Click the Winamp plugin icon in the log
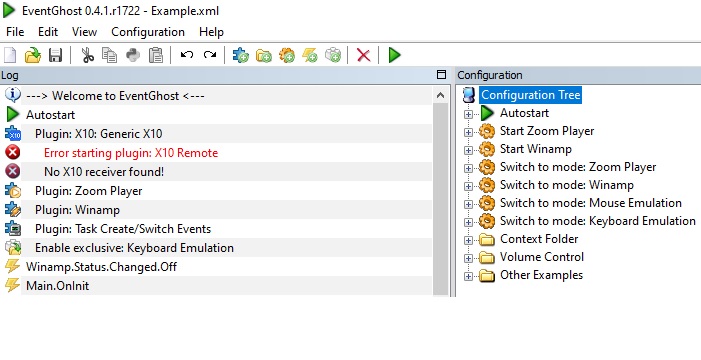Image resolution: width=701 pixels, height=360 pixels. 13,210
